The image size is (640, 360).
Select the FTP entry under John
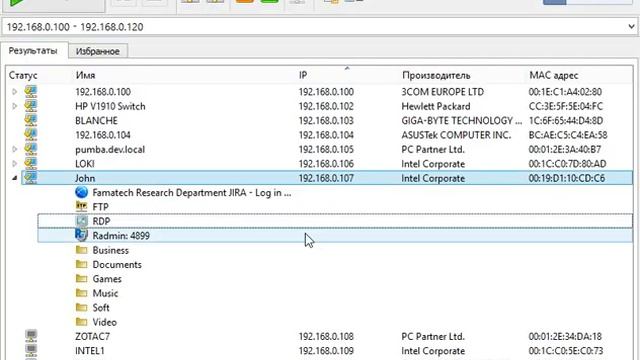pos(100,207)
